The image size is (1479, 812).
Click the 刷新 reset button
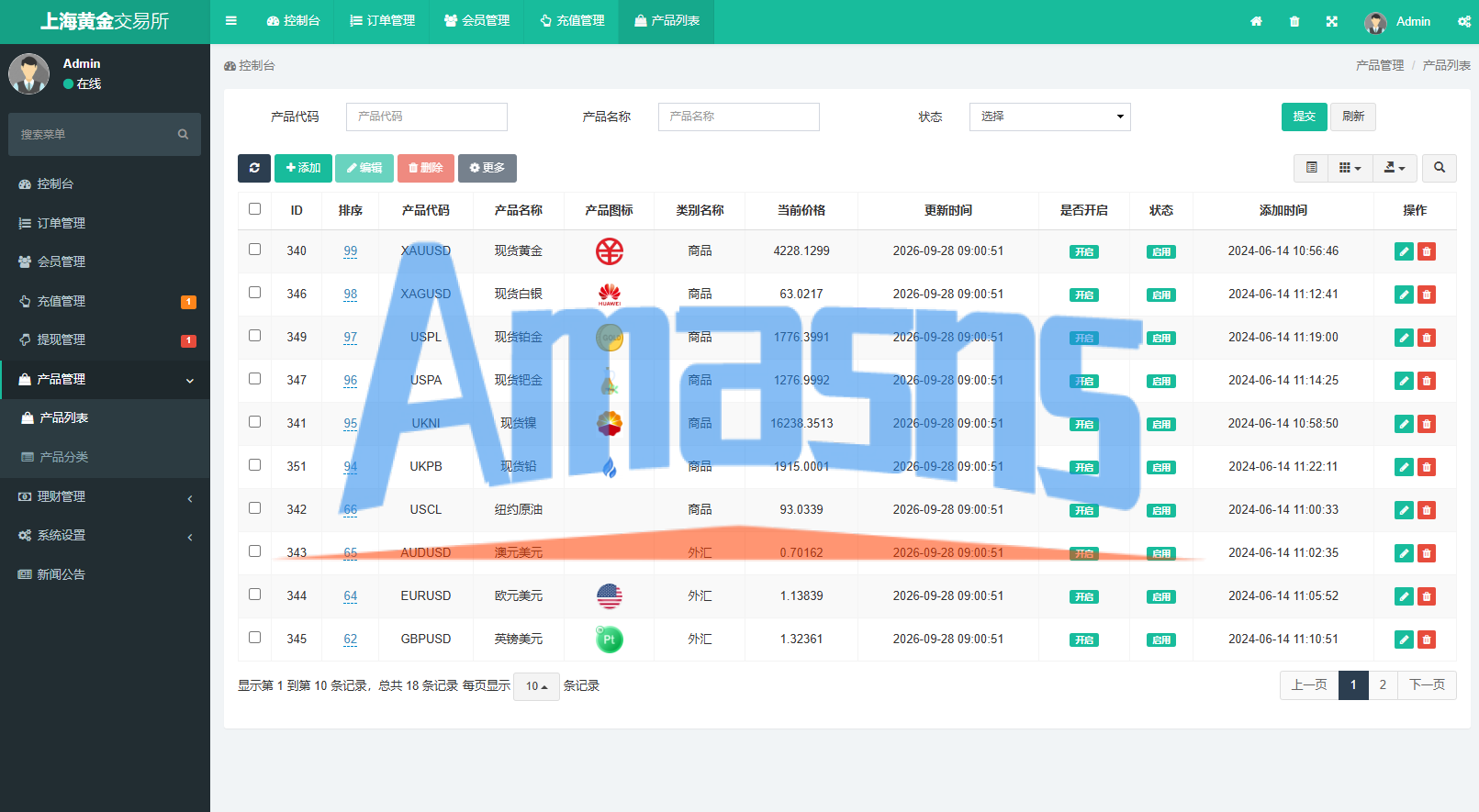pyautogui.click(x=1353, y=117)
